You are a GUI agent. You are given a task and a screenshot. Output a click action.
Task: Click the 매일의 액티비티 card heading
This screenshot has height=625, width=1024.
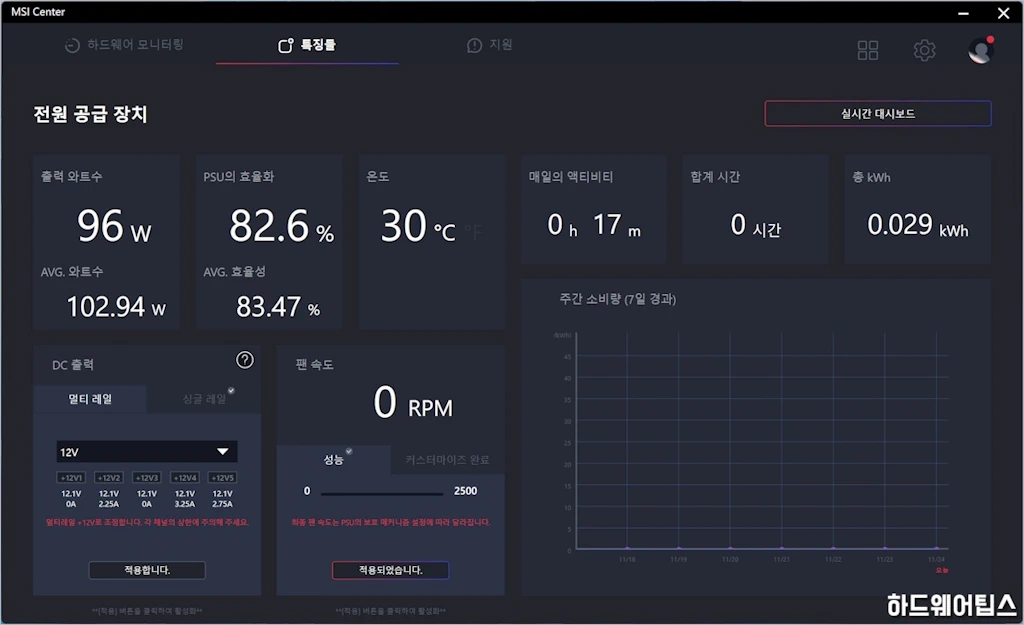[571, 177]
